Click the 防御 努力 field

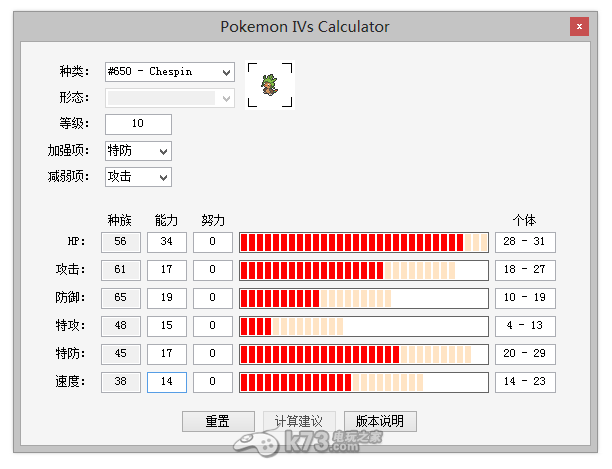213,298
